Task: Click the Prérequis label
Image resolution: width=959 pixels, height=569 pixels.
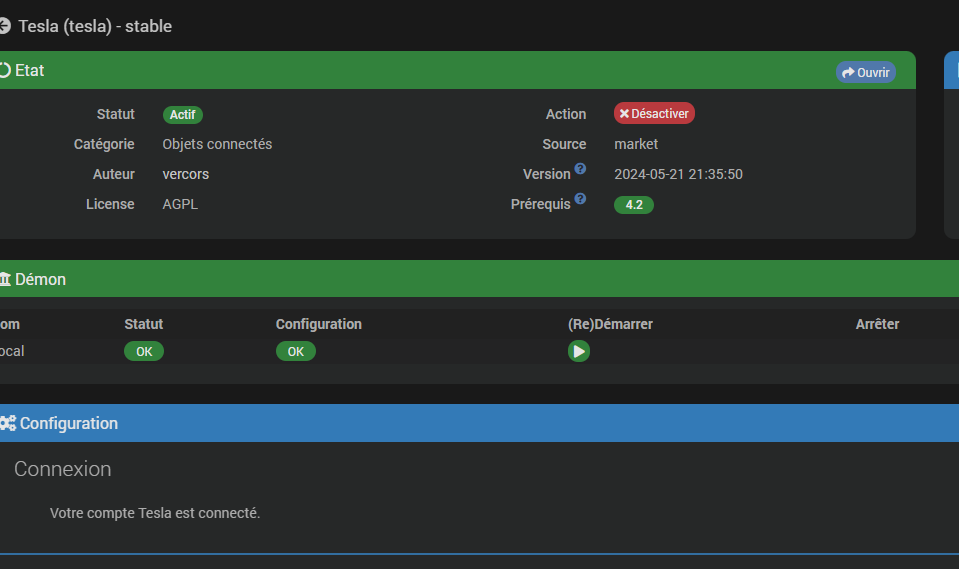Action: [541, 204]
